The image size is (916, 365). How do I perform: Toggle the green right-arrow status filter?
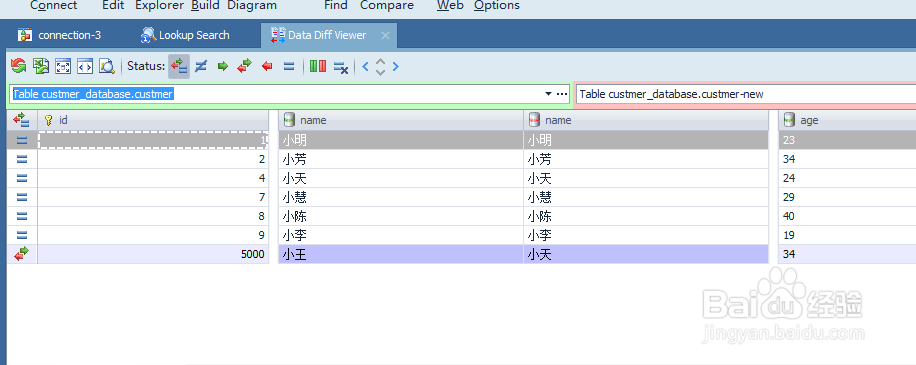pos(223,66)
